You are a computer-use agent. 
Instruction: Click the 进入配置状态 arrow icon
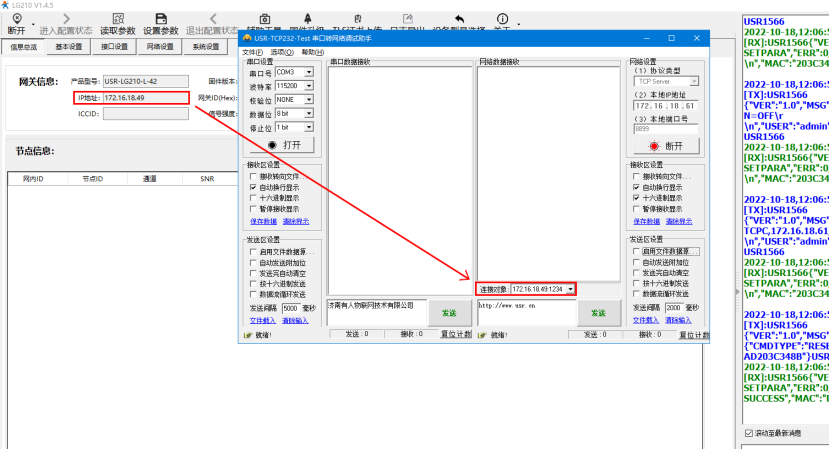click(66, 19)
